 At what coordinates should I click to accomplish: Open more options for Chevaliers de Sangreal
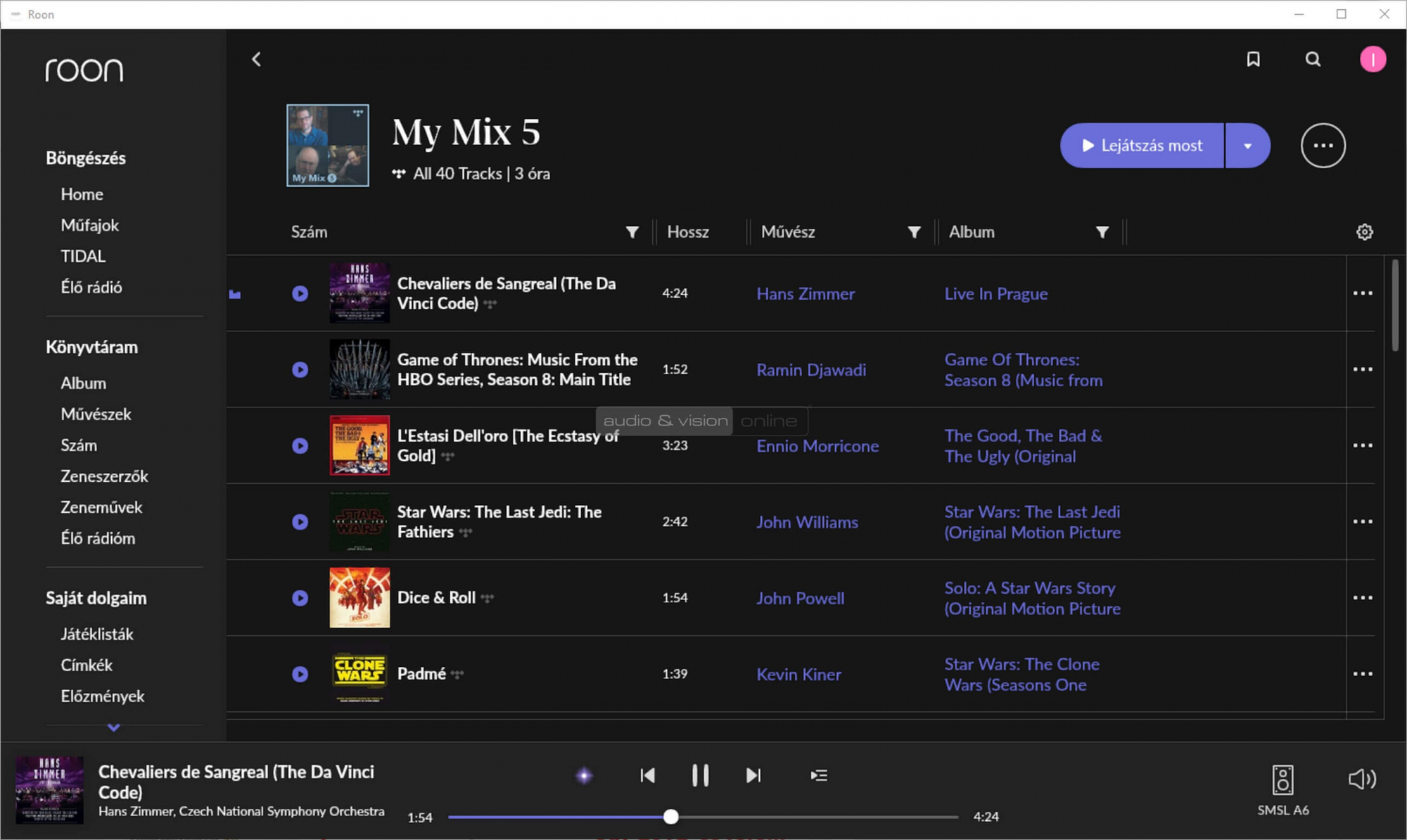click(x=1363, y=293)
